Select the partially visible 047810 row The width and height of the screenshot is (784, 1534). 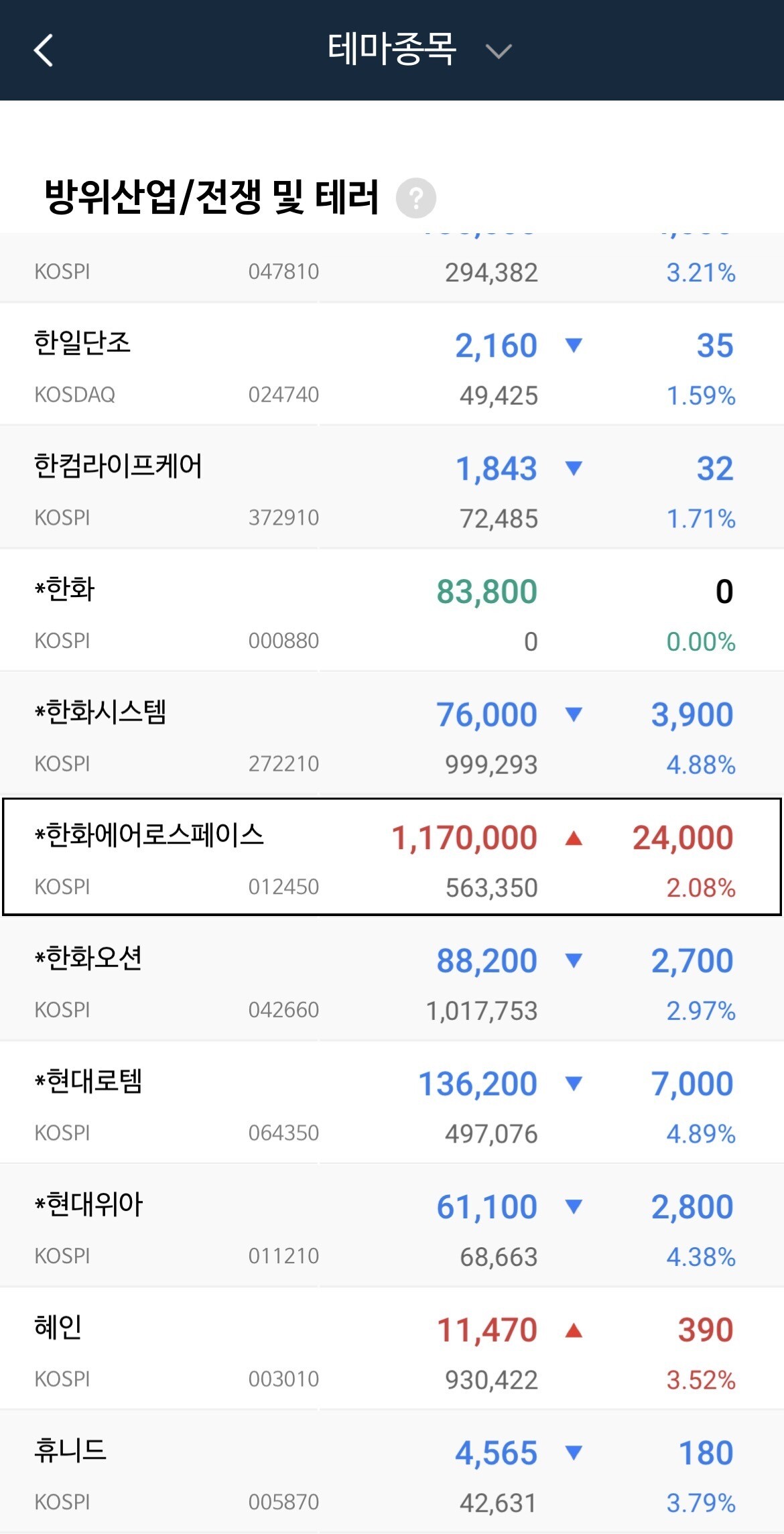[x=392, y=267]
